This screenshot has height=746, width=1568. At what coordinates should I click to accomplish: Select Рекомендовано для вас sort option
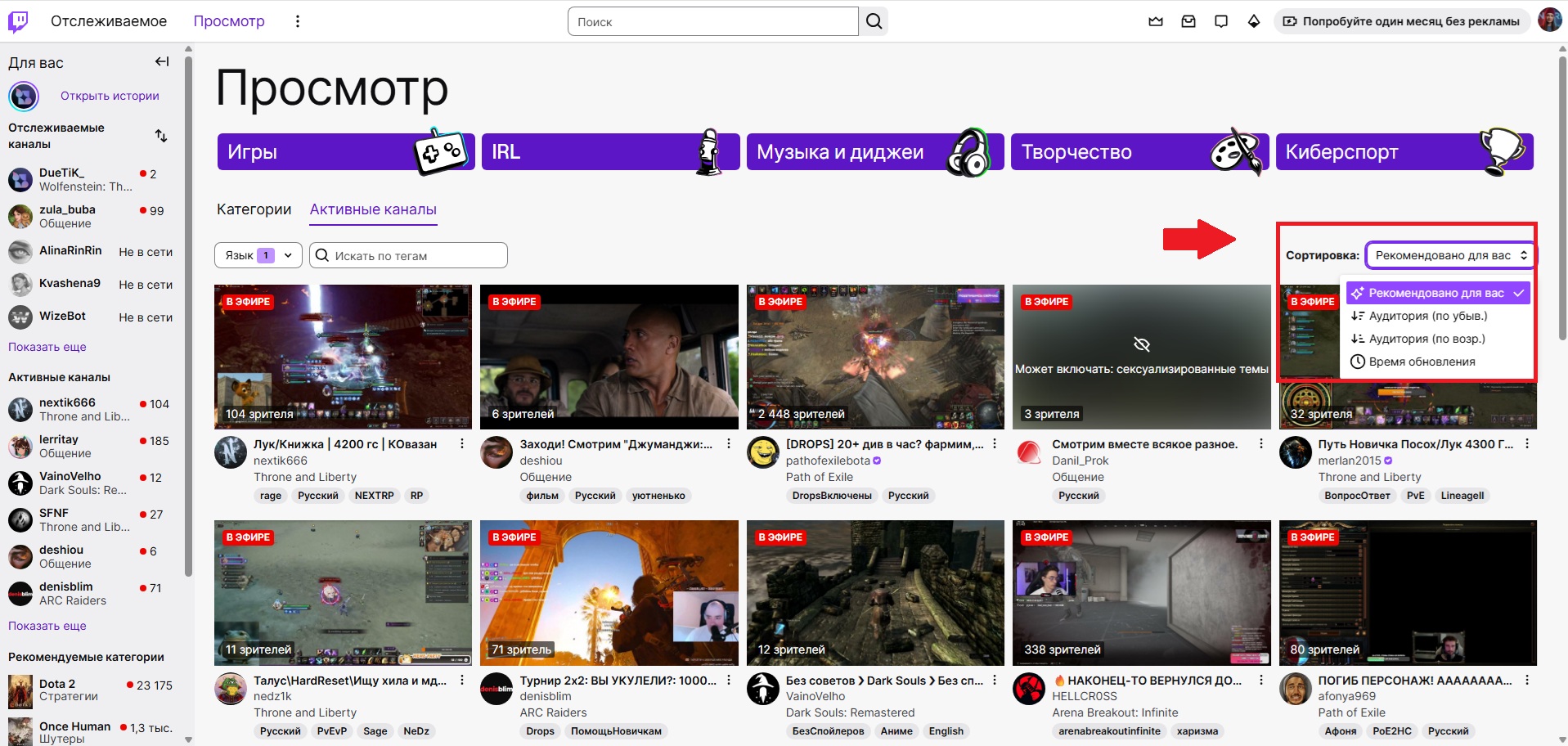(1438, 293)
